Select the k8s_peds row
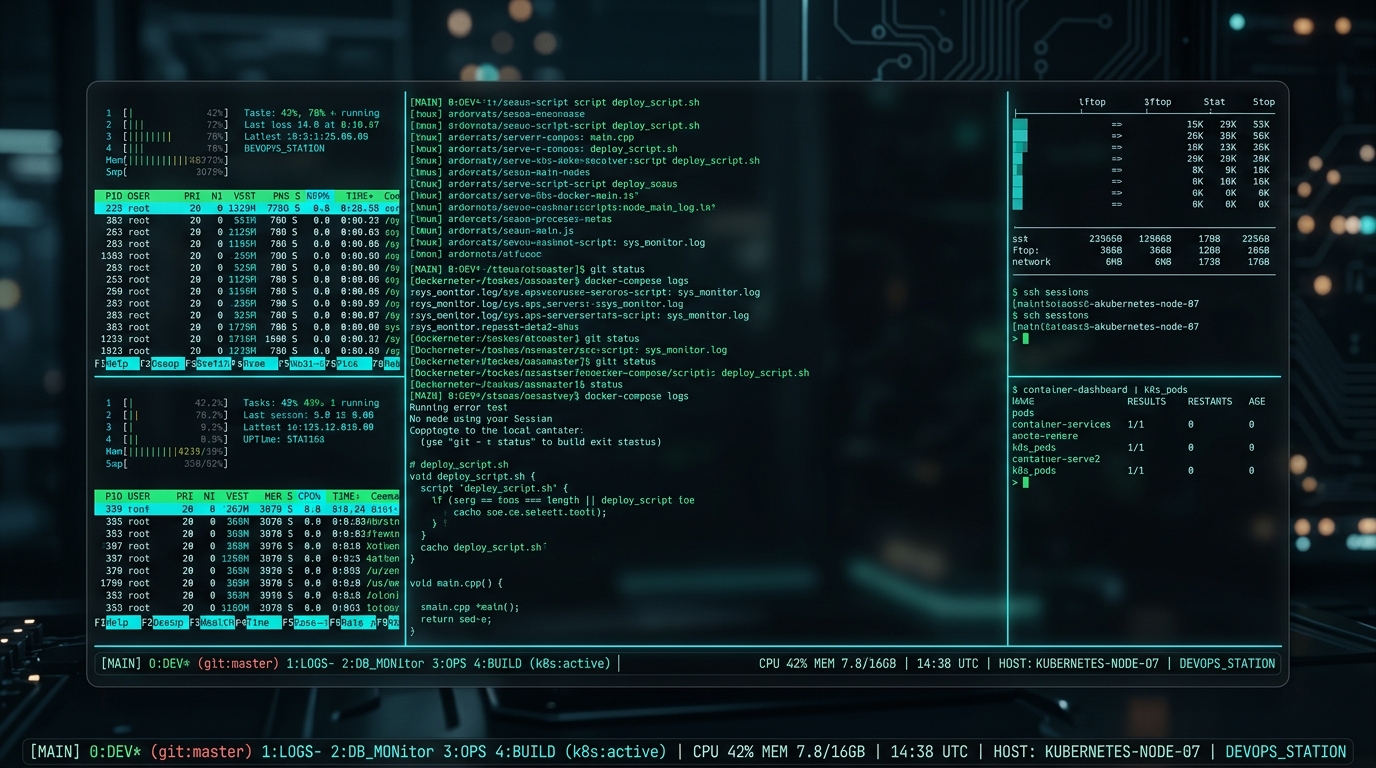Viewport: 1376px width, 768px height. (1133, 447)
